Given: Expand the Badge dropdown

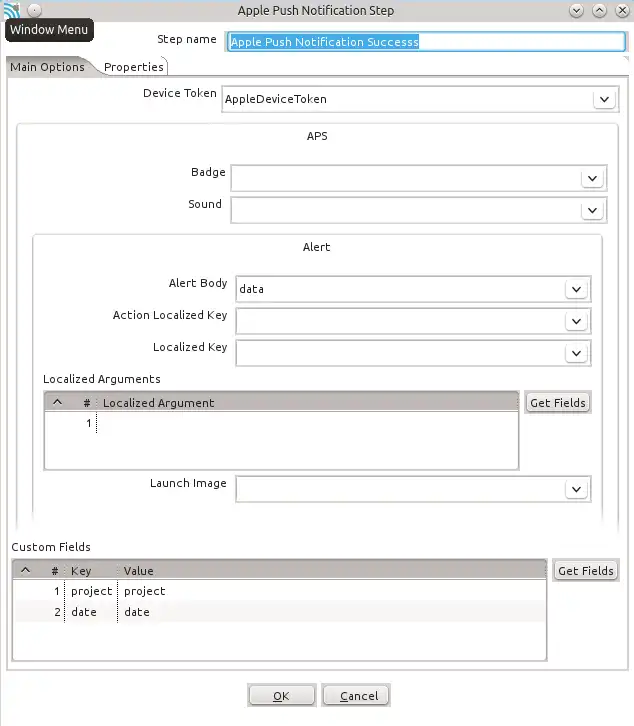Looking at the screenshot, I should tap(592, 178).
